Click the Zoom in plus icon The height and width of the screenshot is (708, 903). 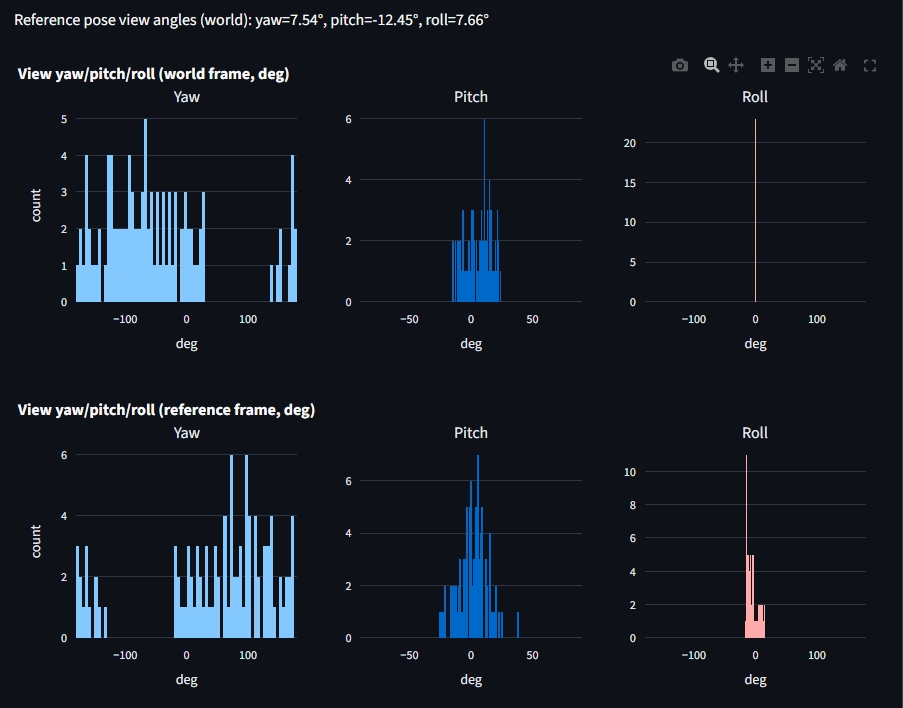click(768, 65)
